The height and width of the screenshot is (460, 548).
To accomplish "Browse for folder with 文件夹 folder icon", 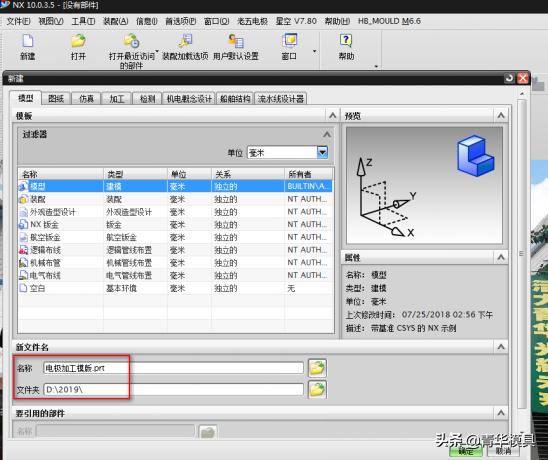I will coord(317,389).
